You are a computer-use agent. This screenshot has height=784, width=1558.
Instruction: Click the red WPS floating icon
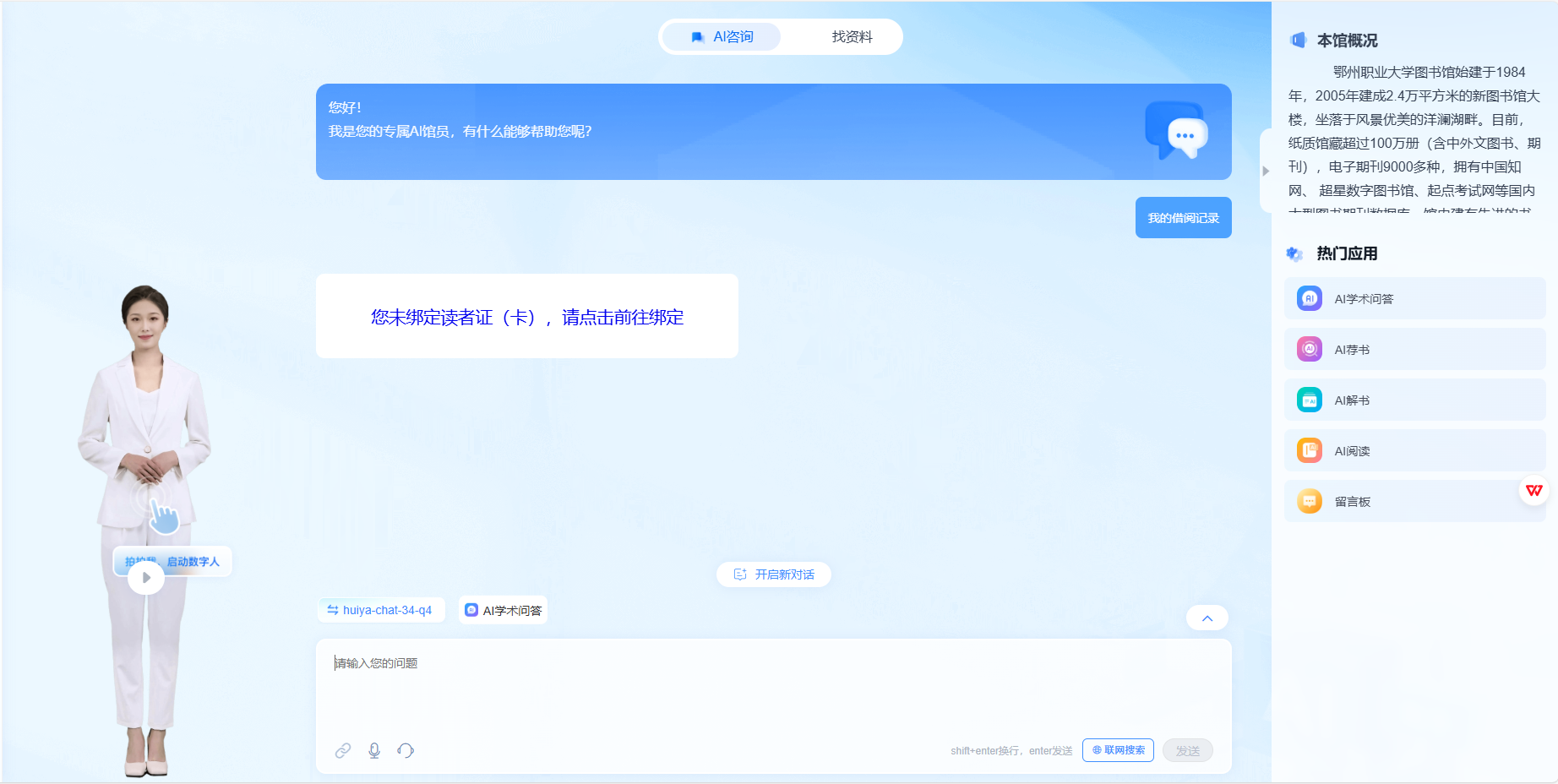coord(1533,491)
